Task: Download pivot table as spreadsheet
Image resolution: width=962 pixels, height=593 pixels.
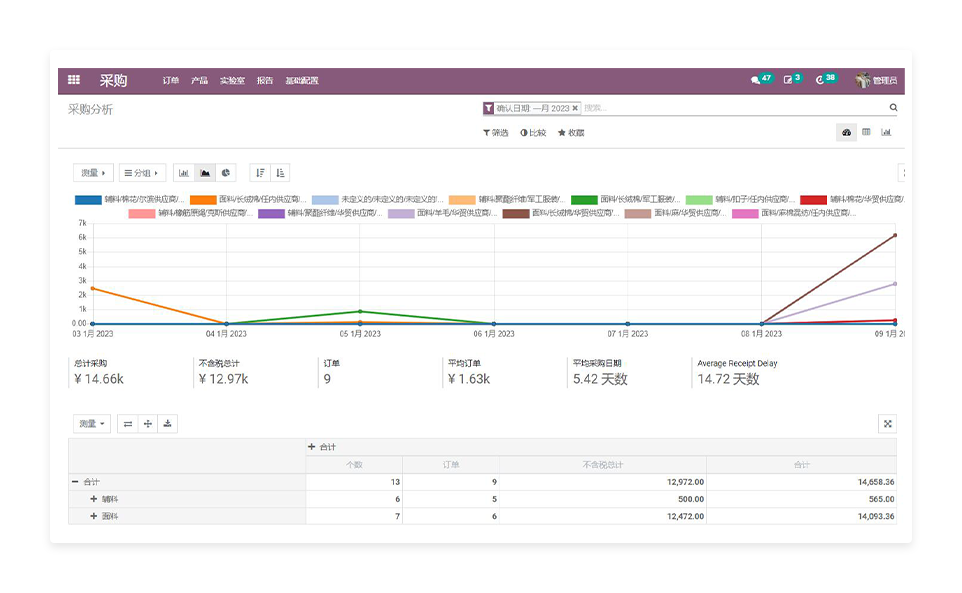Action: [x=168, y=424]
